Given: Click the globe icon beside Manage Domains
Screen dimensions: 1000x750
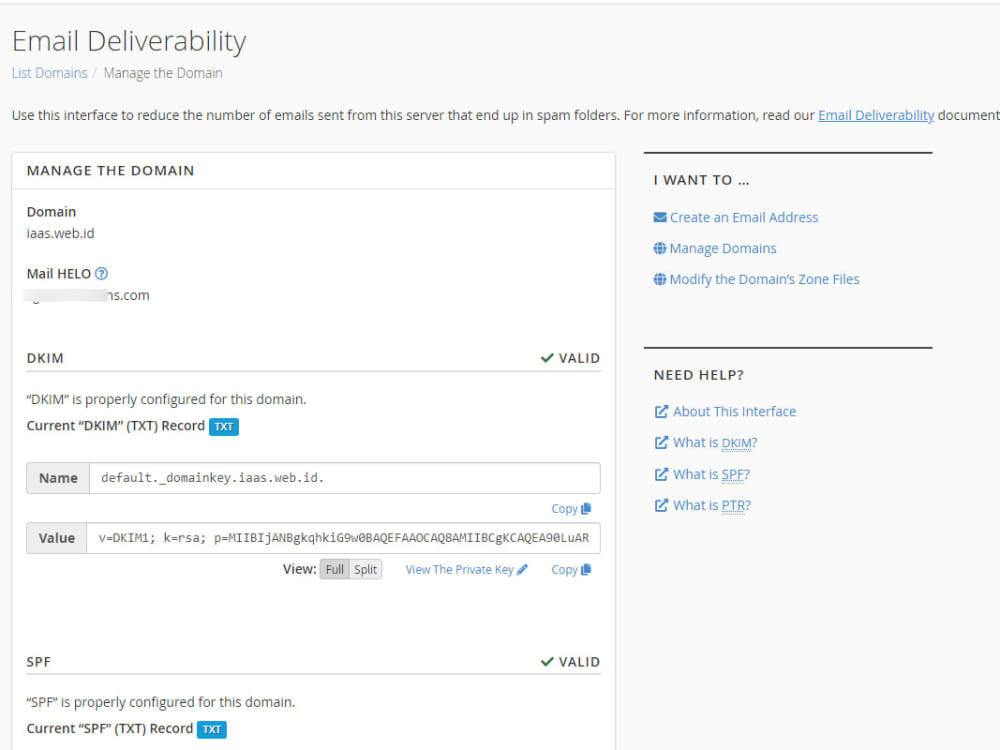Looking at the screenshot, I should tap(659, 248).
